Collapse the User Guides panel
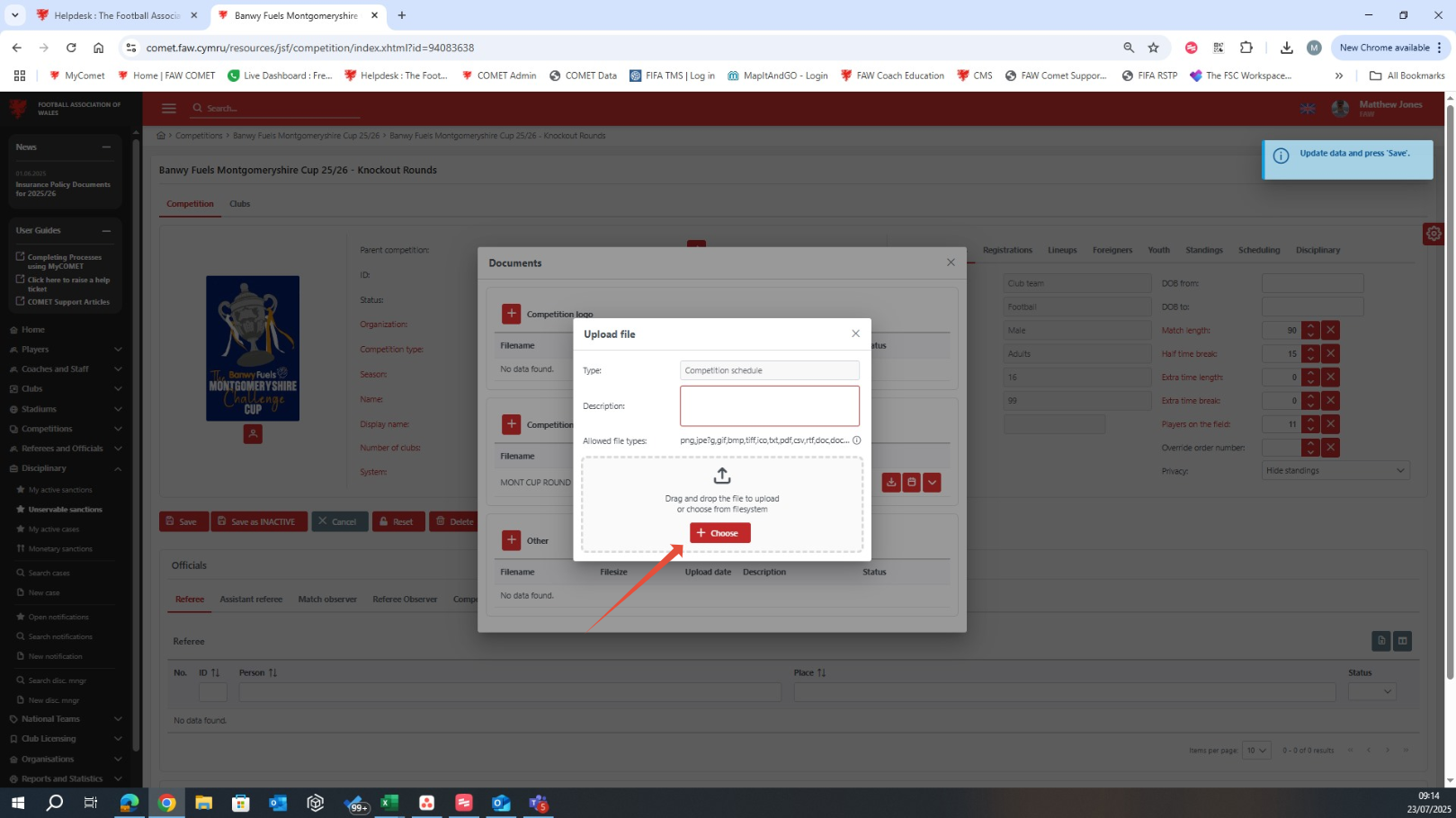The height and width of the screenshot is (818, 1456). pyautogui.click(x=106, y=231)
